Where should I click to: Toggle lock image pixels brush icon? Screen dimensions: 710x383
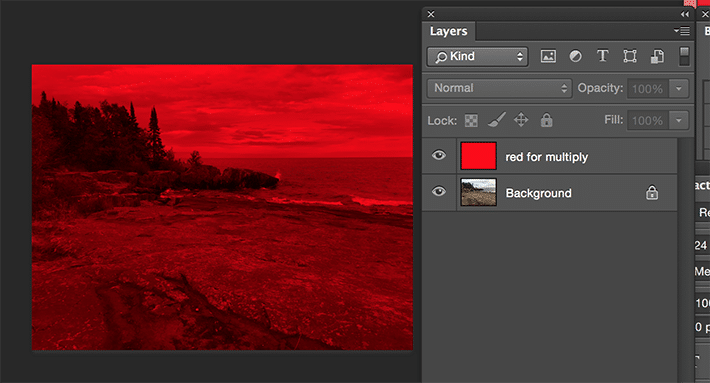pyautogui.click(x=496, y=120)
